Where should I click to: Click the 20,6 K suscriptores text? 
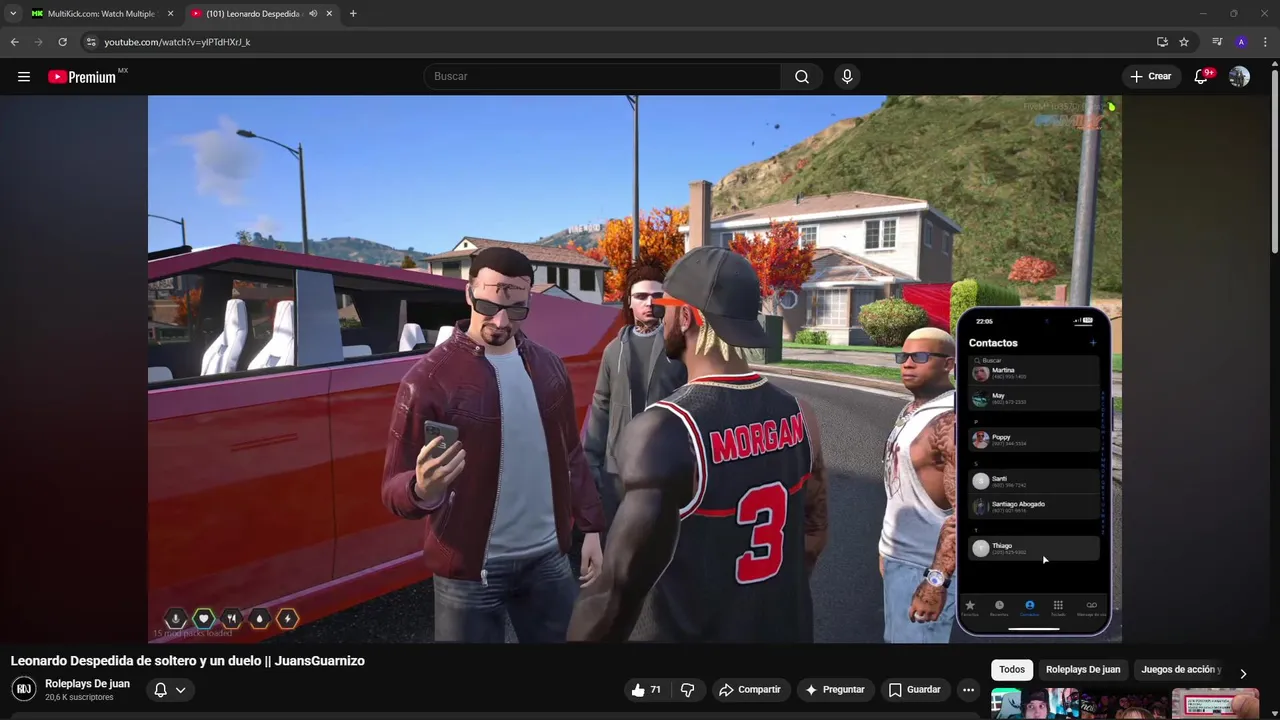coord(79,697)
